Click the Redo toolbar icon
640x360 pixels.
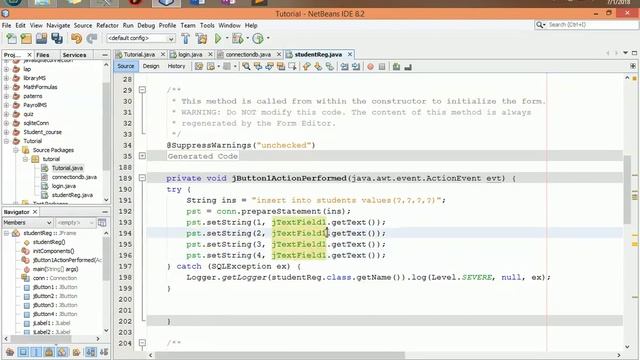click(x=92, y=39)
